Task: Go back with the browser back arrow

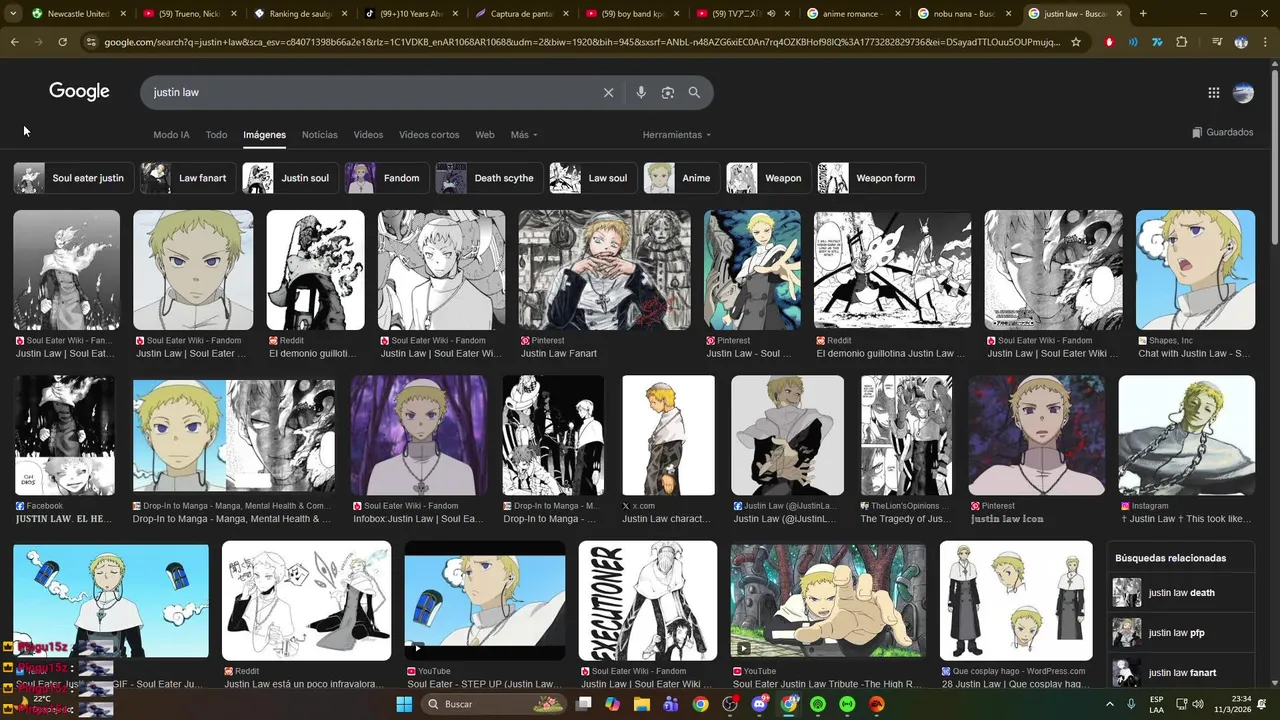Action: (x=14, y=42)
